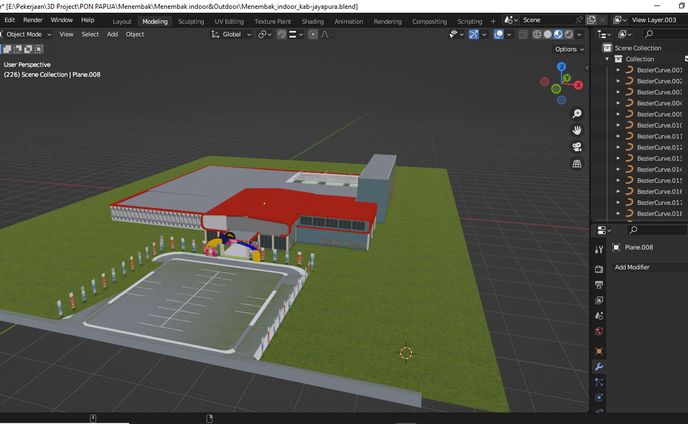Open World properties globe icon

click(x=599, y=331)
